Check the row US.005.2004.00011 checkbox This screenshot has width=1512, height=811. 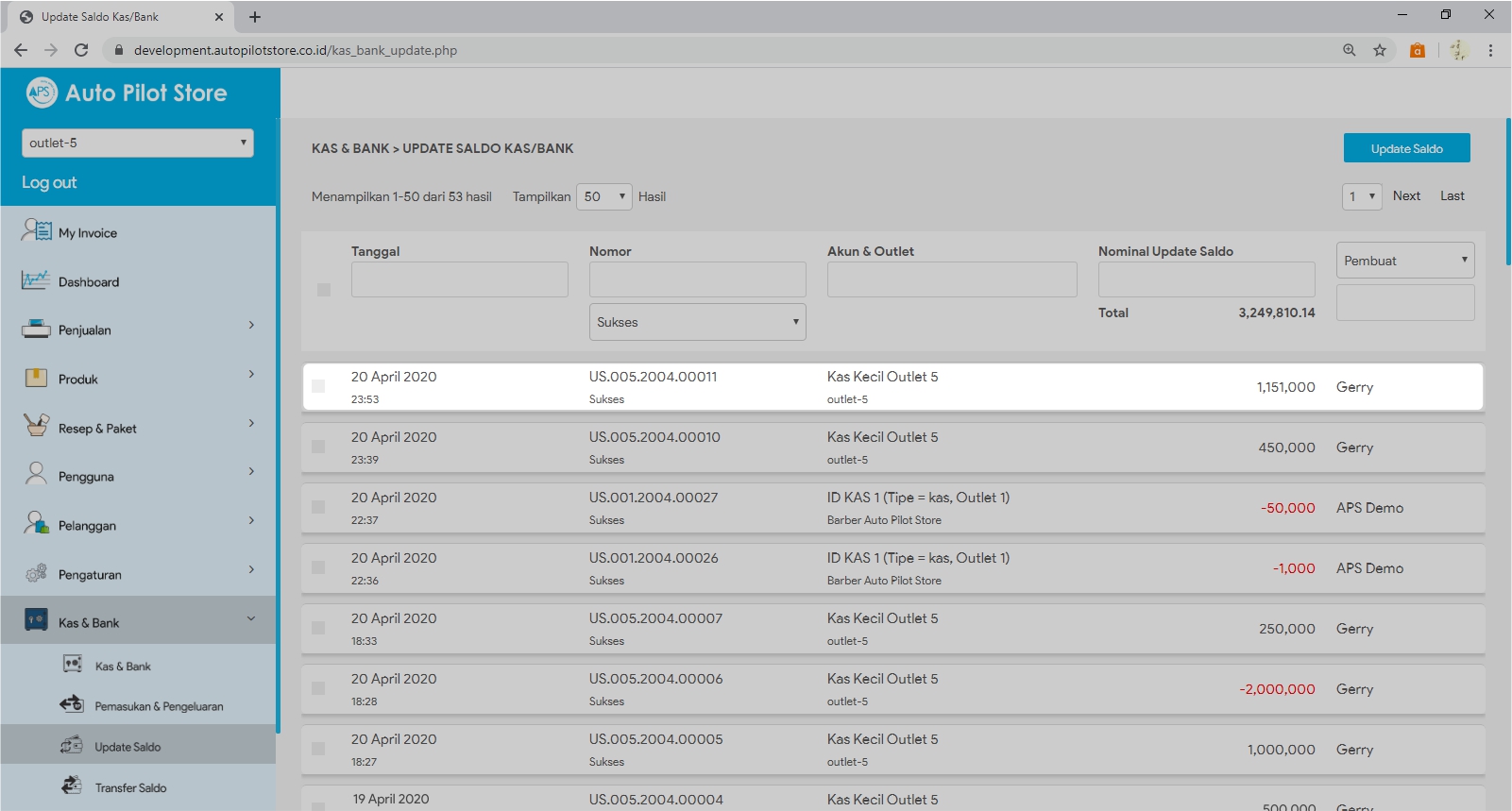[318, 386]
